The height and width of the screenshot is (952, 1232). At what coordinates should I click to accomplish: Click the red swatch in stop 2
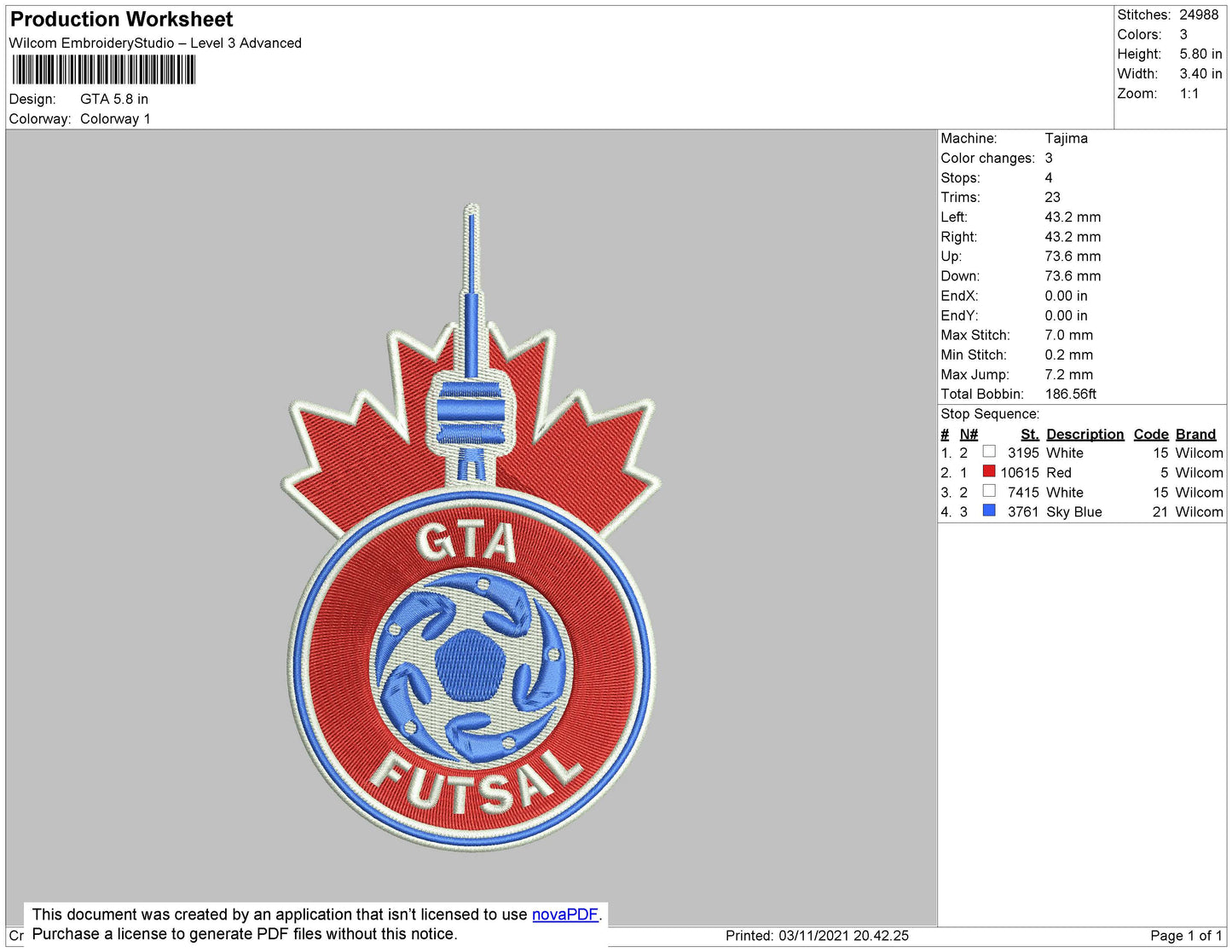point(989,471)
